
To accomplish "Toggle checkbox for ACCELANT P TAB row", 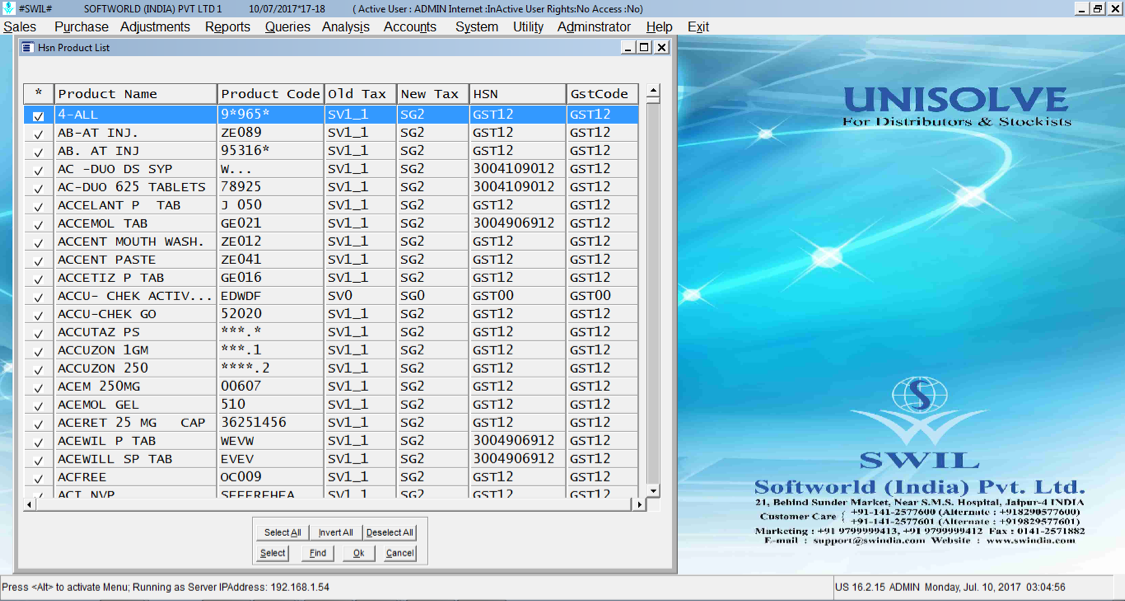I will click(39, 206).
